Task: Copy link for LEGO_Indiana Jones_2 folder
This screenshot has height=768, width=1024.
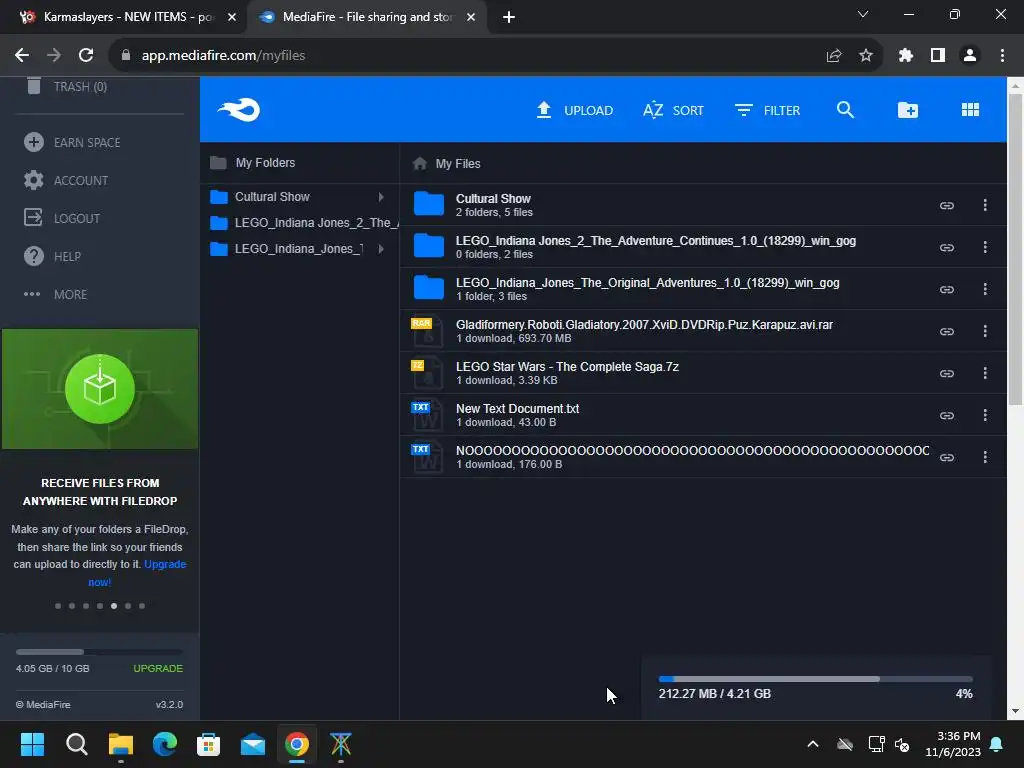Action: 946,248
